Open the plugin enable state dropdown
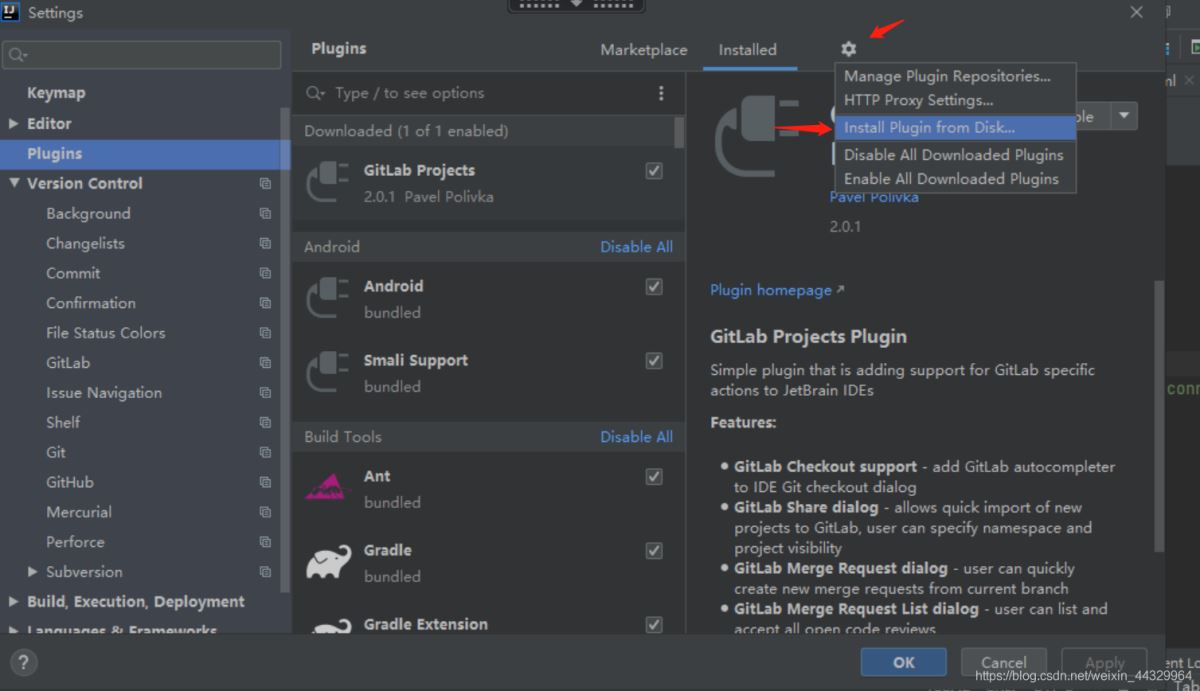 1123,116
